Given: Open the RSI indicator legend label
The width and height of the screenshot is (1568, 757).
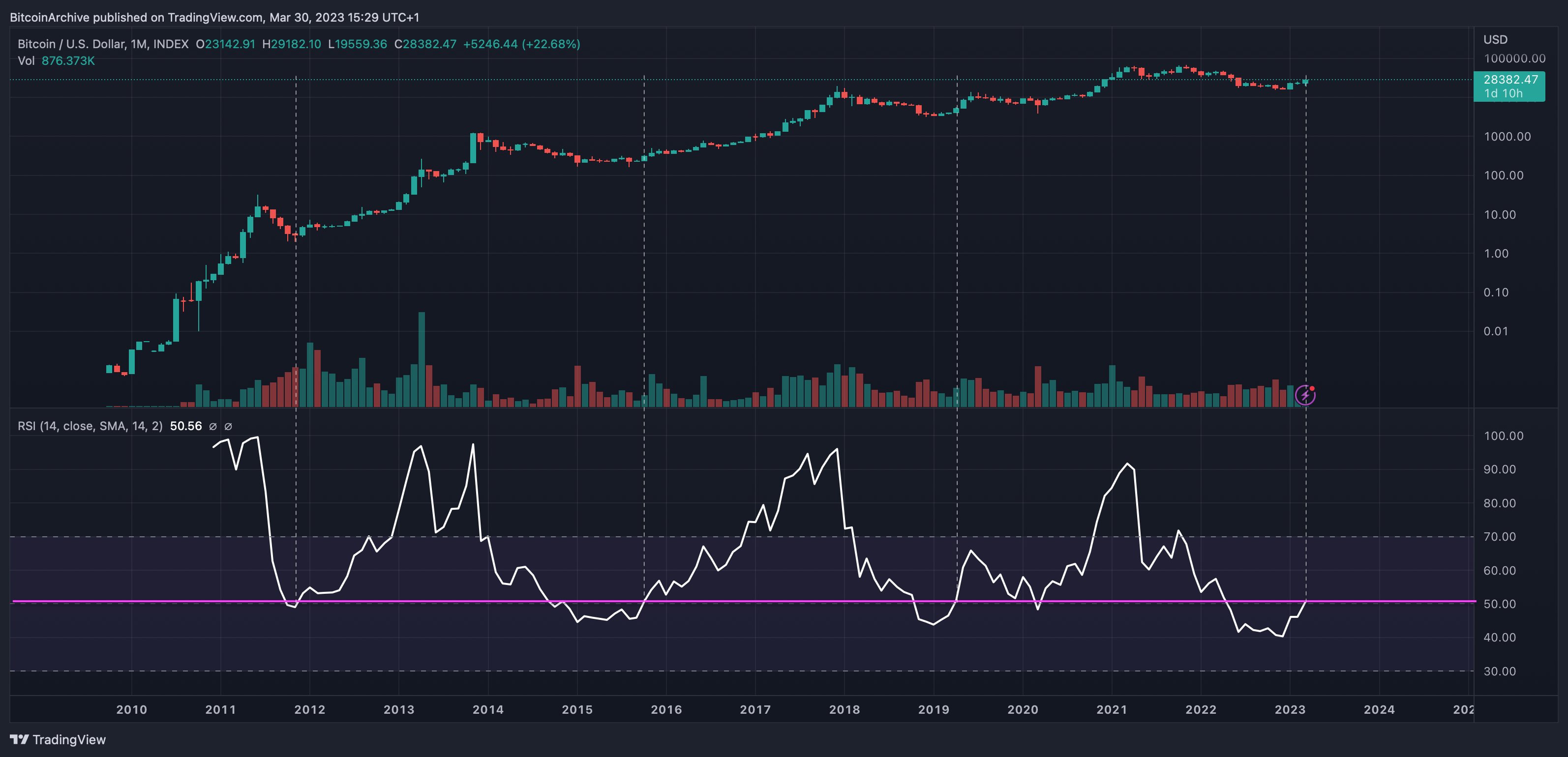Looking at the screenshot, I should click(90, 426).
